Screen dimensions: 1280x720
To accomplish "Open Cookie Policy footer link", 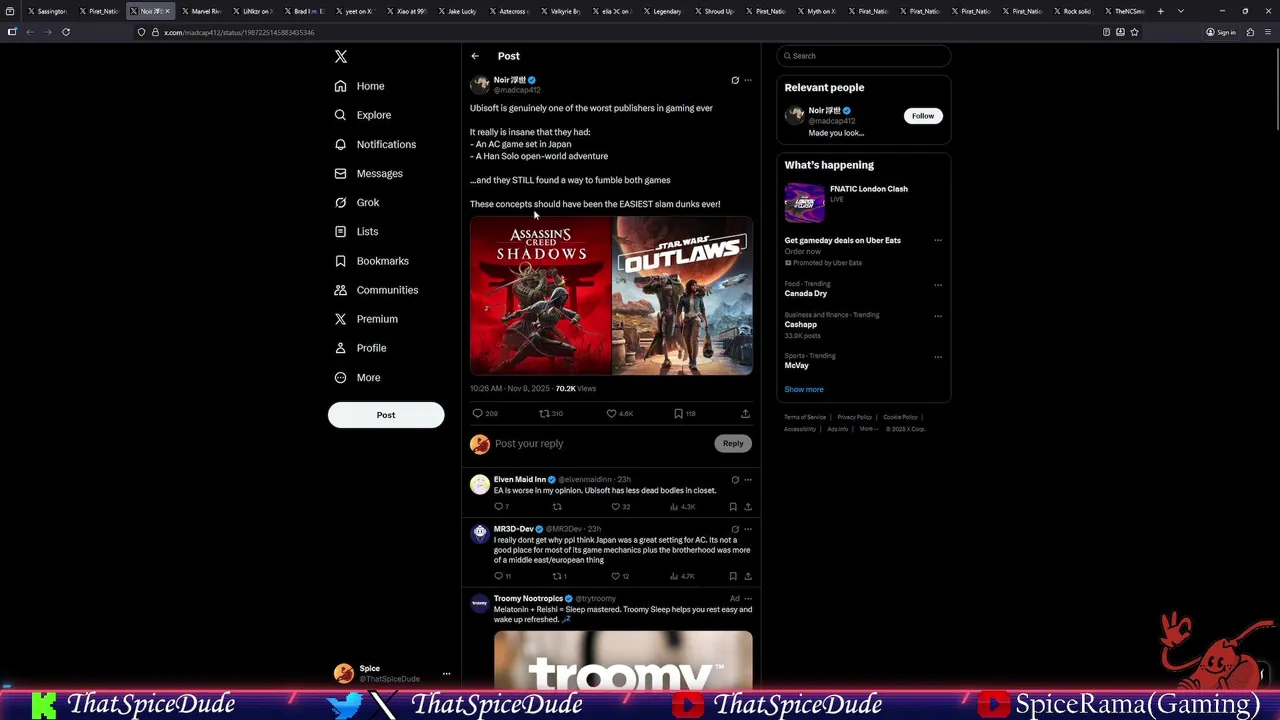I will (x=900, y=417).
